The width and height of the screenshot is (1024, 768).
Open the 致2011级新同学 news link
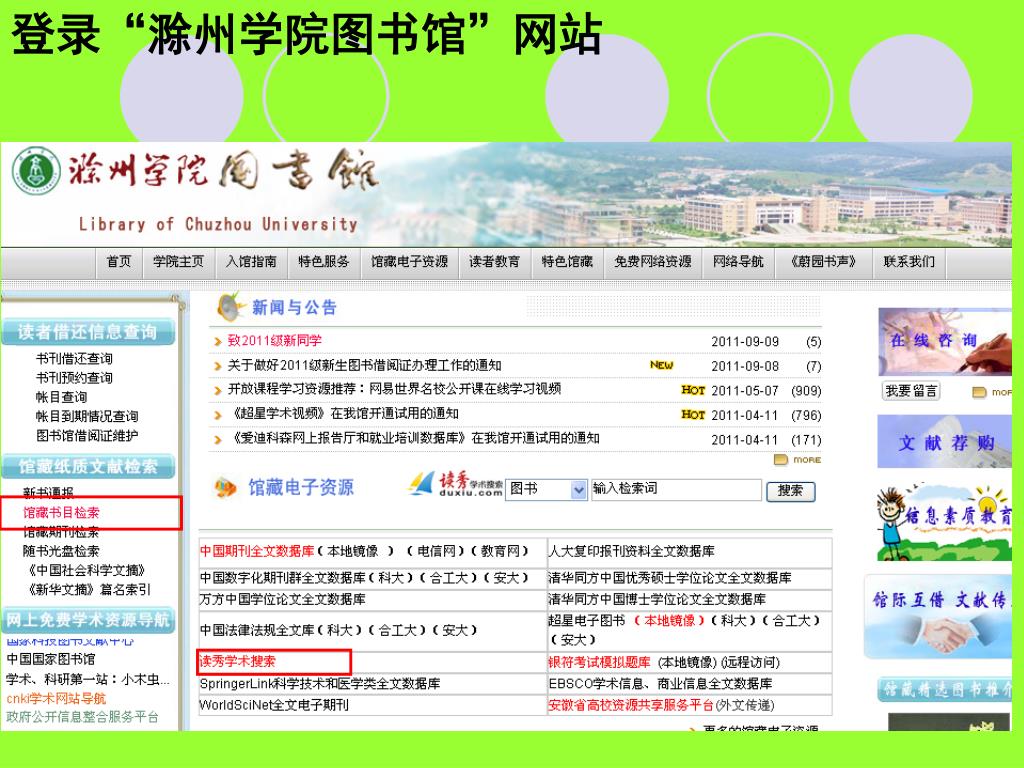(x=274, y=341)
